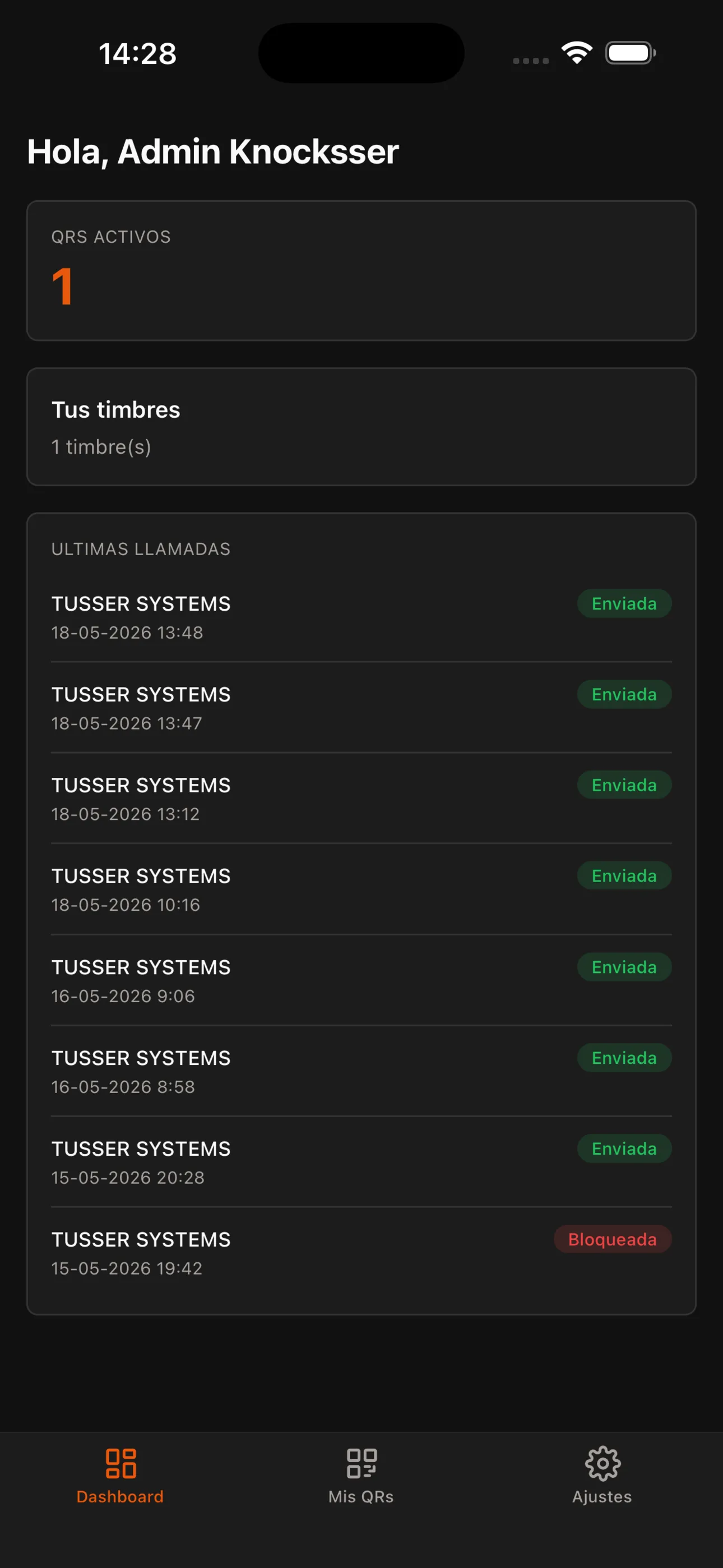Viewport: 723px width, 1568px height.
Task: Open the call from 15-05-2026 20:28
Action: click(361, 1162)
